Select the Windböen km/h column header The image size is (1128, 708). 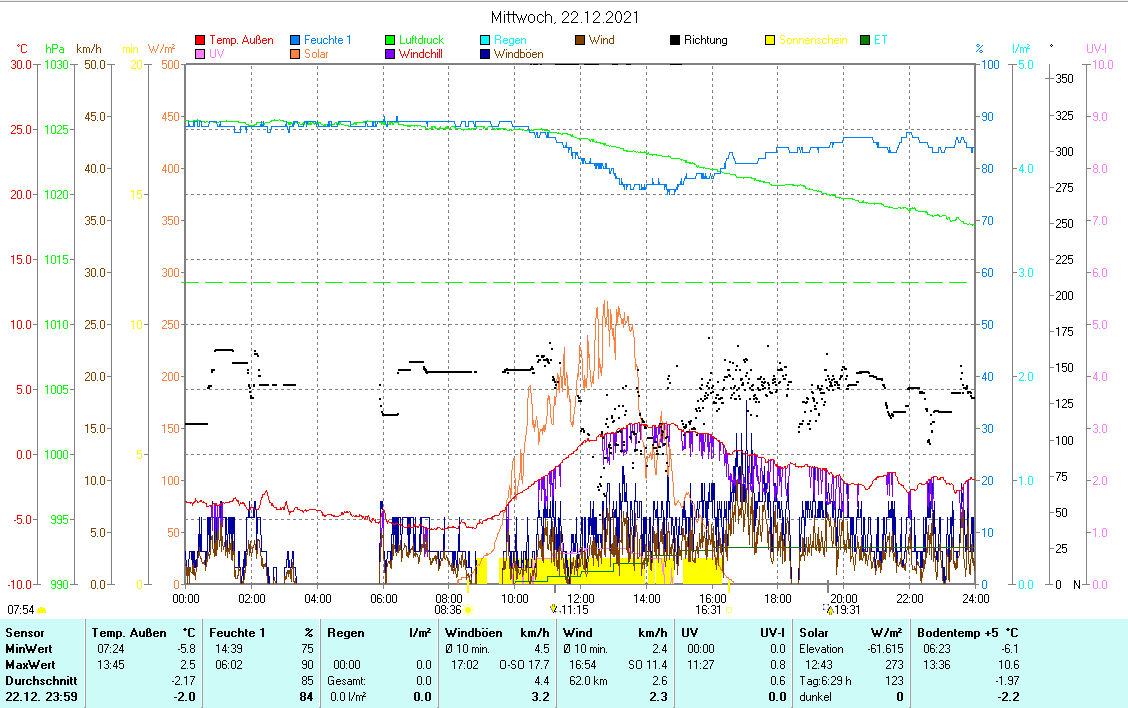click(497, 633)
